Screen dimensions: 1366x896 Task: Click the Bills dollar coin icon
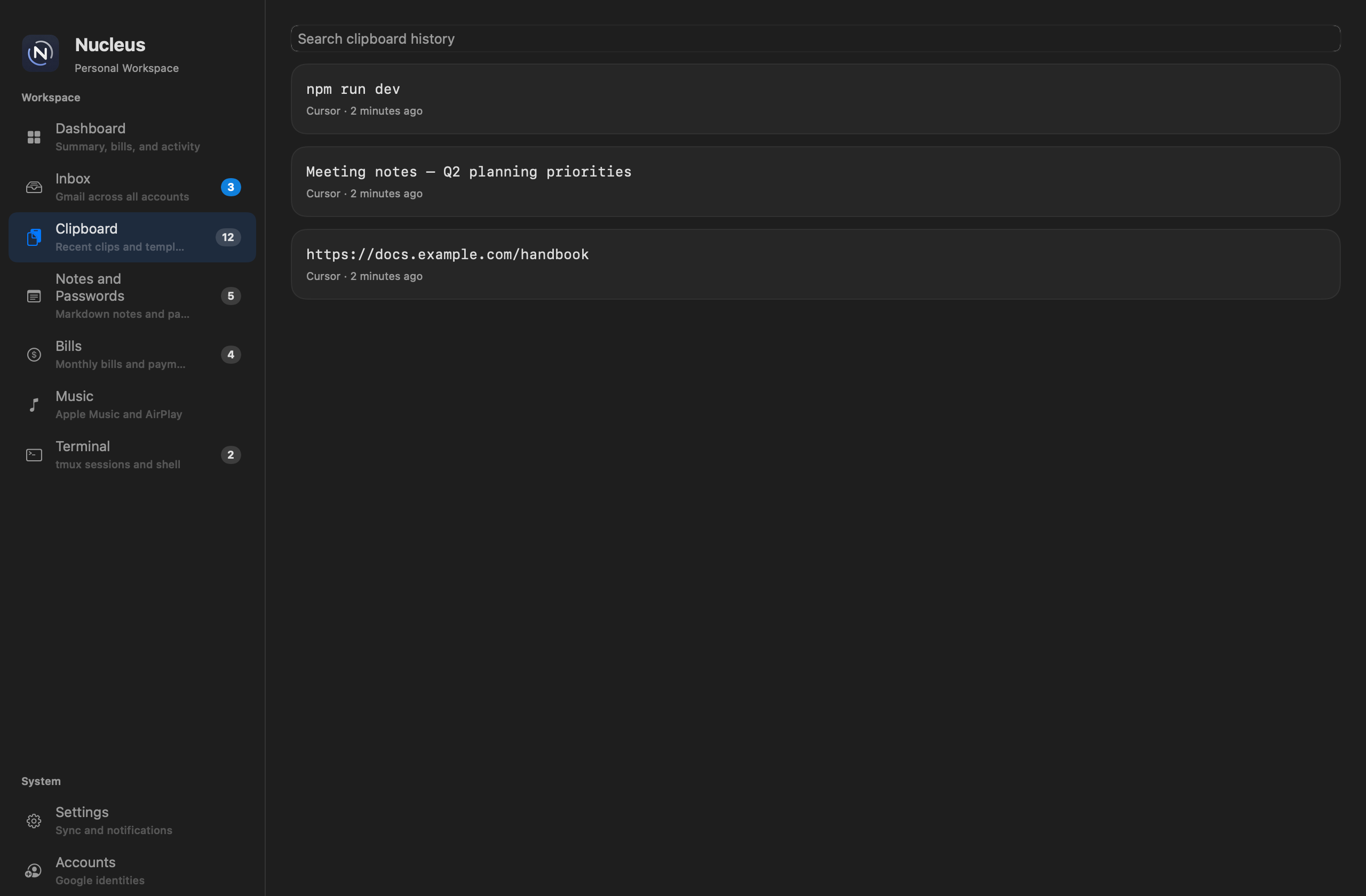(34, 355)
